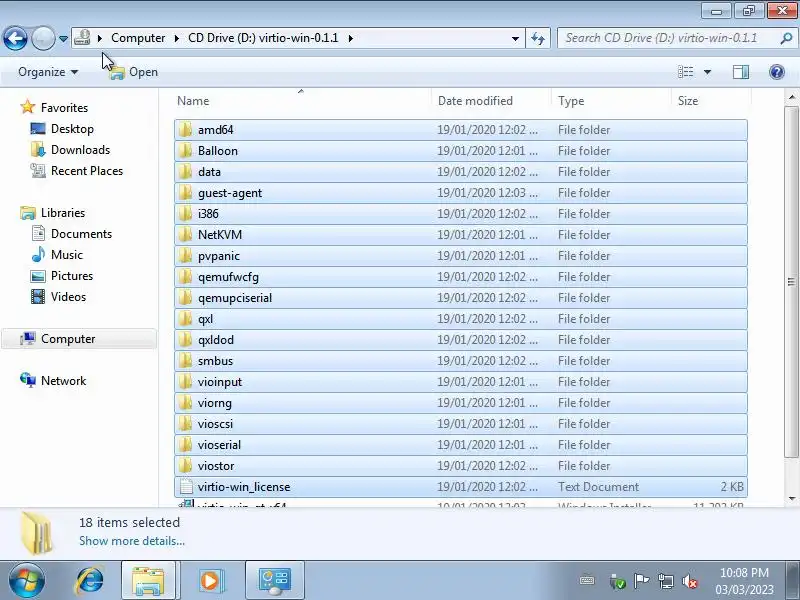Image resolution: width=800 pixels, height=600 pixels.
Task: Select the data folder name
Action: (209, 172)
